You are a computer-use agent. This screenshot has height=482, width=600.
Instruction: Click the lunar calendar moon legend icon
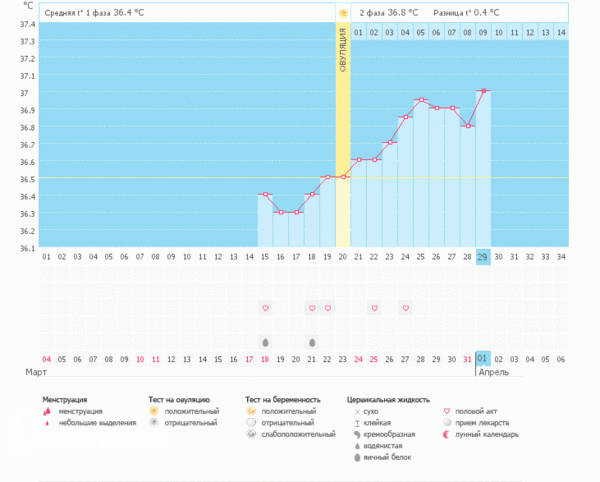(446, 434)
